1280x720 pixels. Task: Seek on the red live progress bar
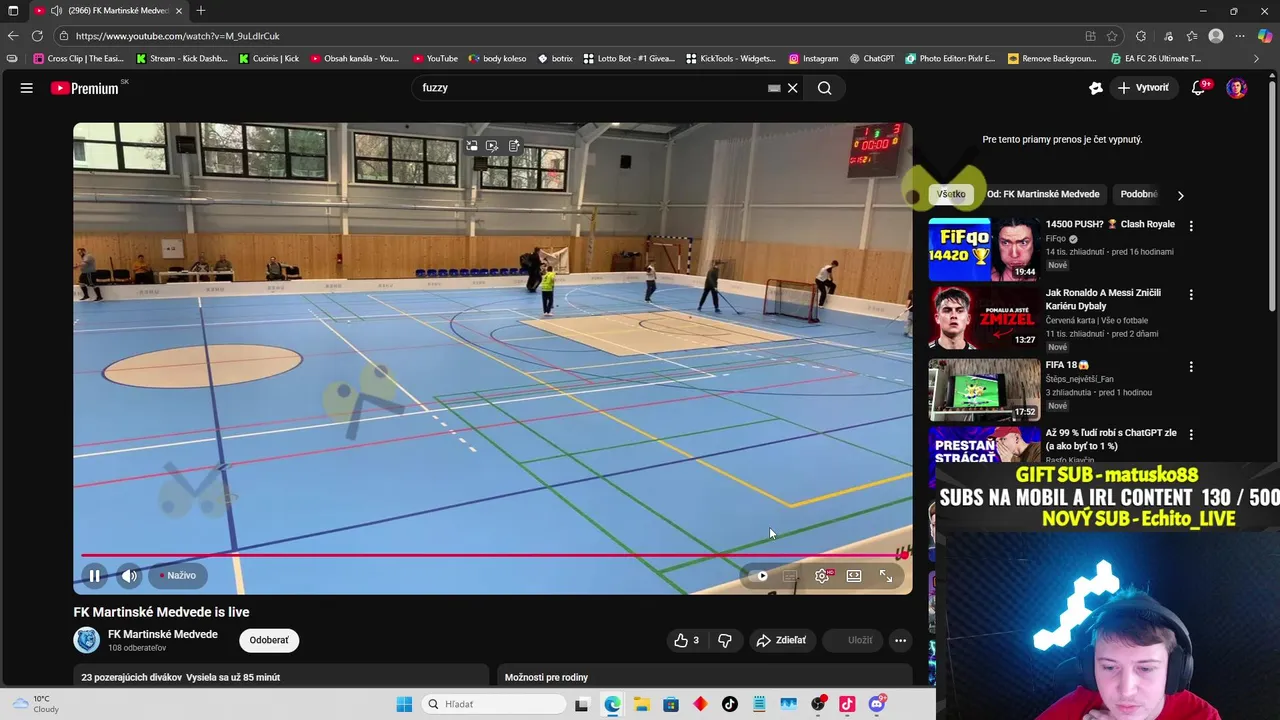(492, 555)
